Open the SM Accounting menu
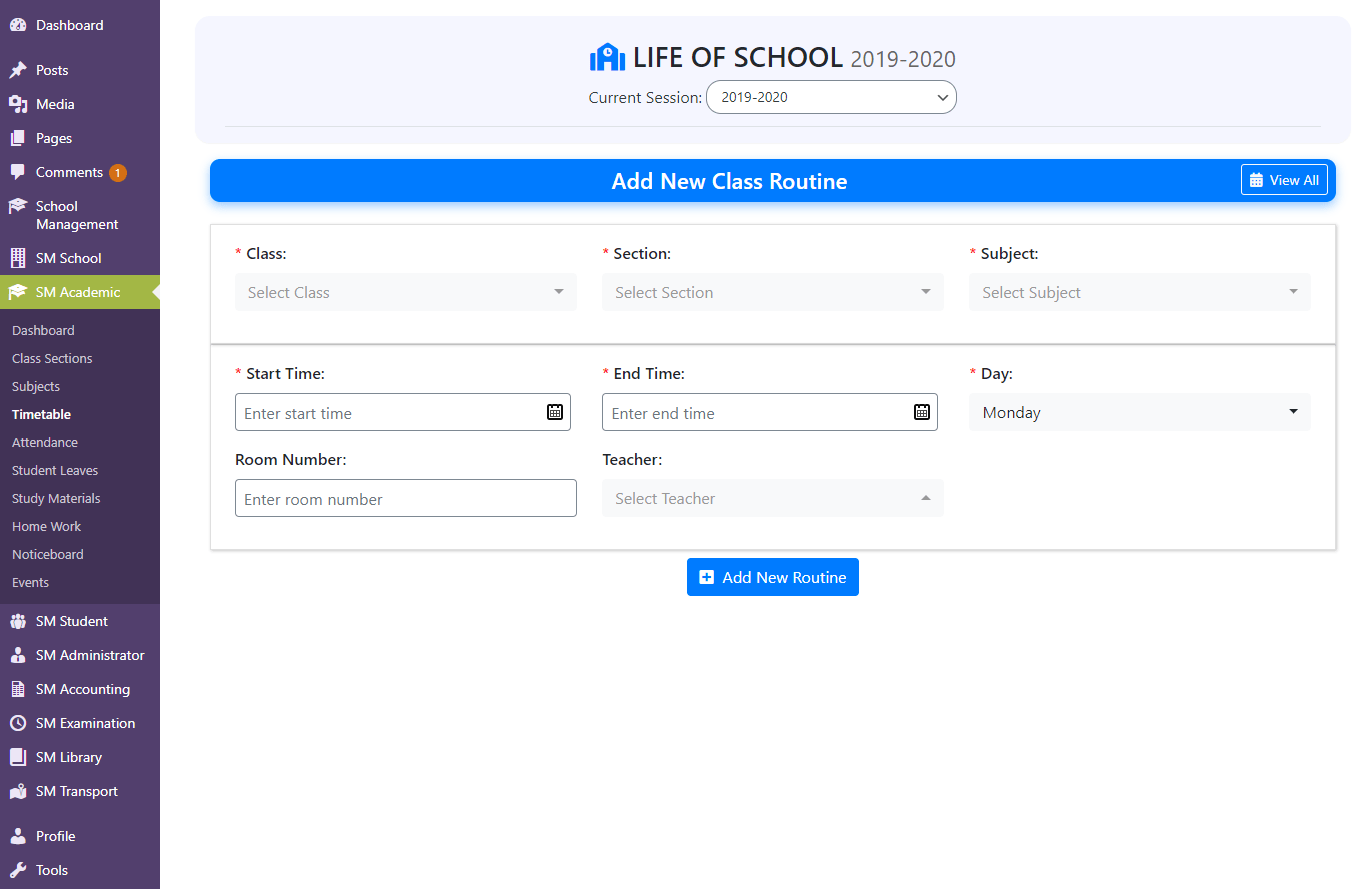This screenshot has height=889, width=1366. (80, 689)
